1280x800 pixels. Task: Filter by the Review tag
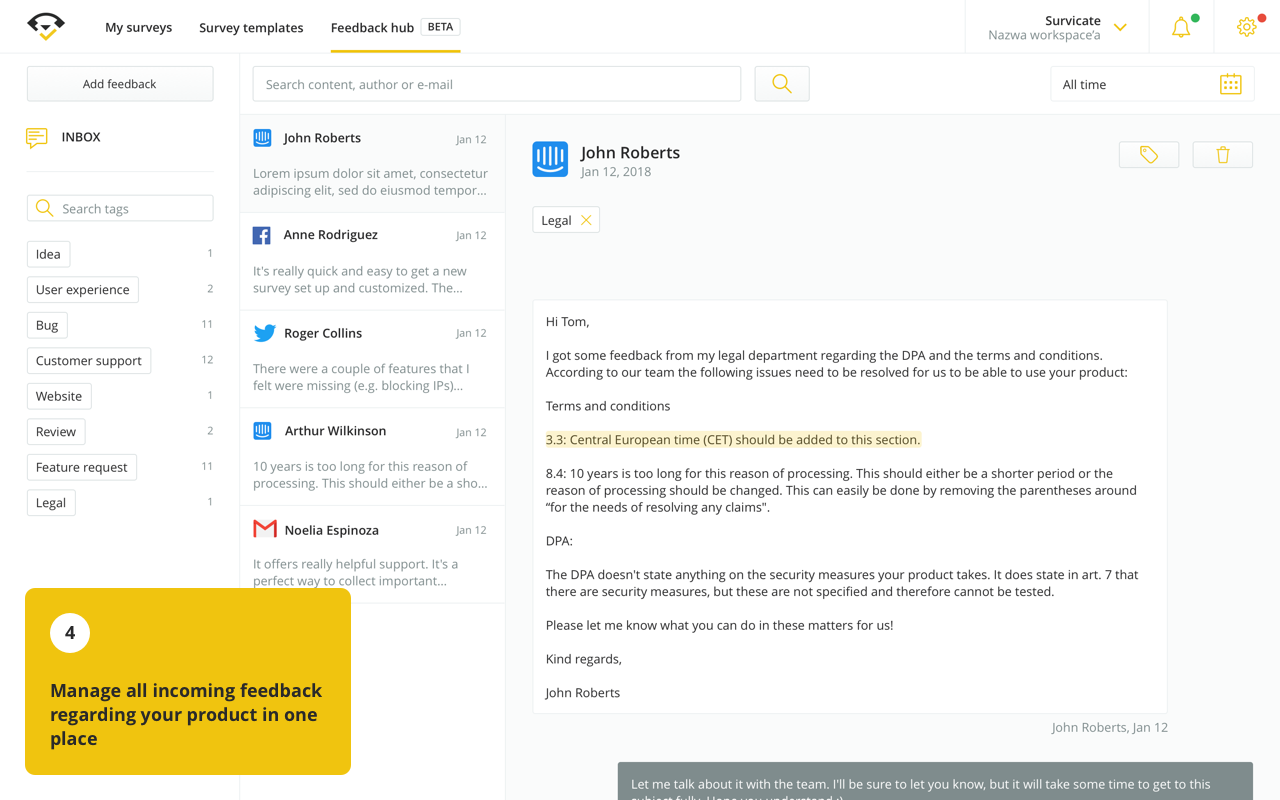tap(56, 431)
